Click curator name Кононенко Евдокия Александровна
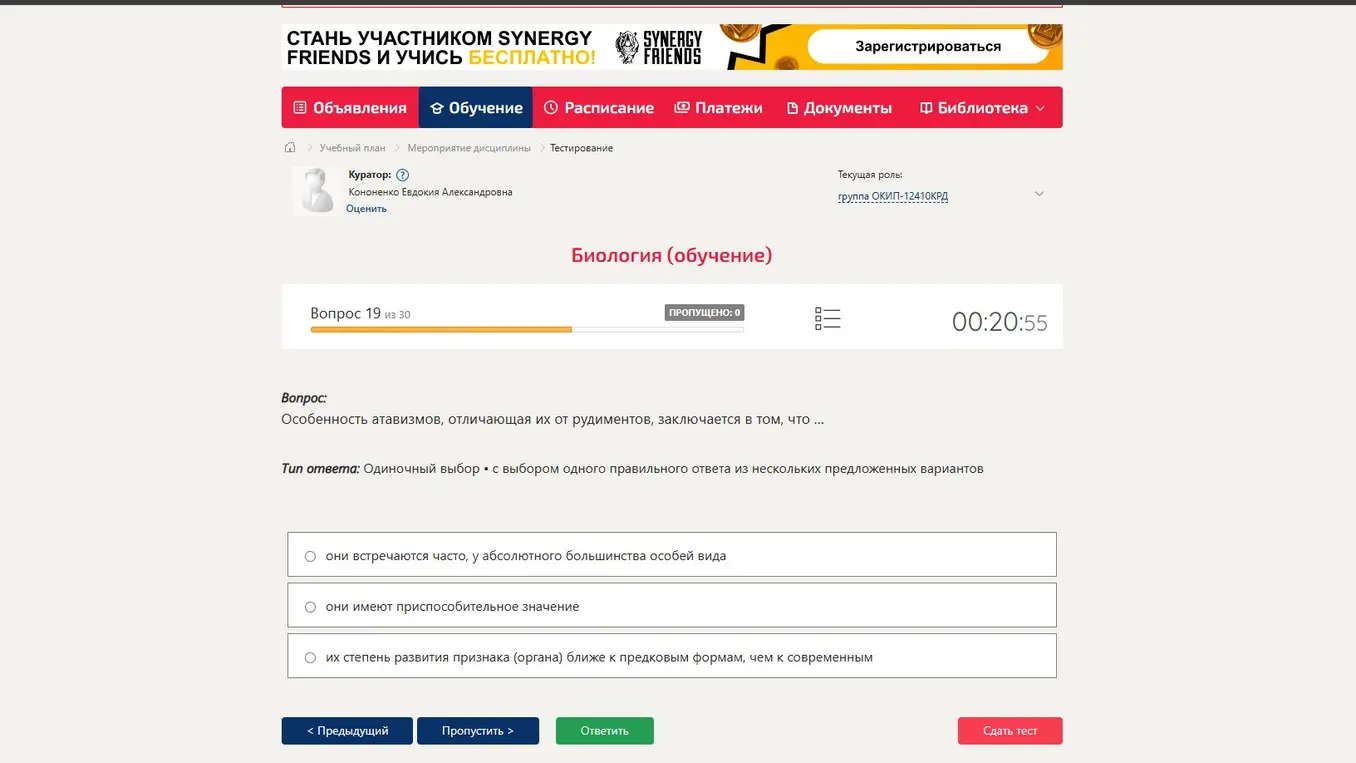Viewport: 1356px width, 763px height. 430,192
